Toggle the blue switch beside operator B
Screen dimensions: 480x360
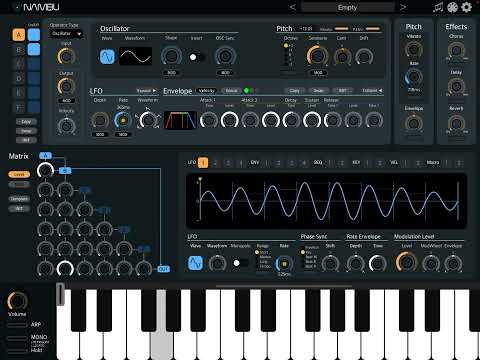click(x=34, y=50)
